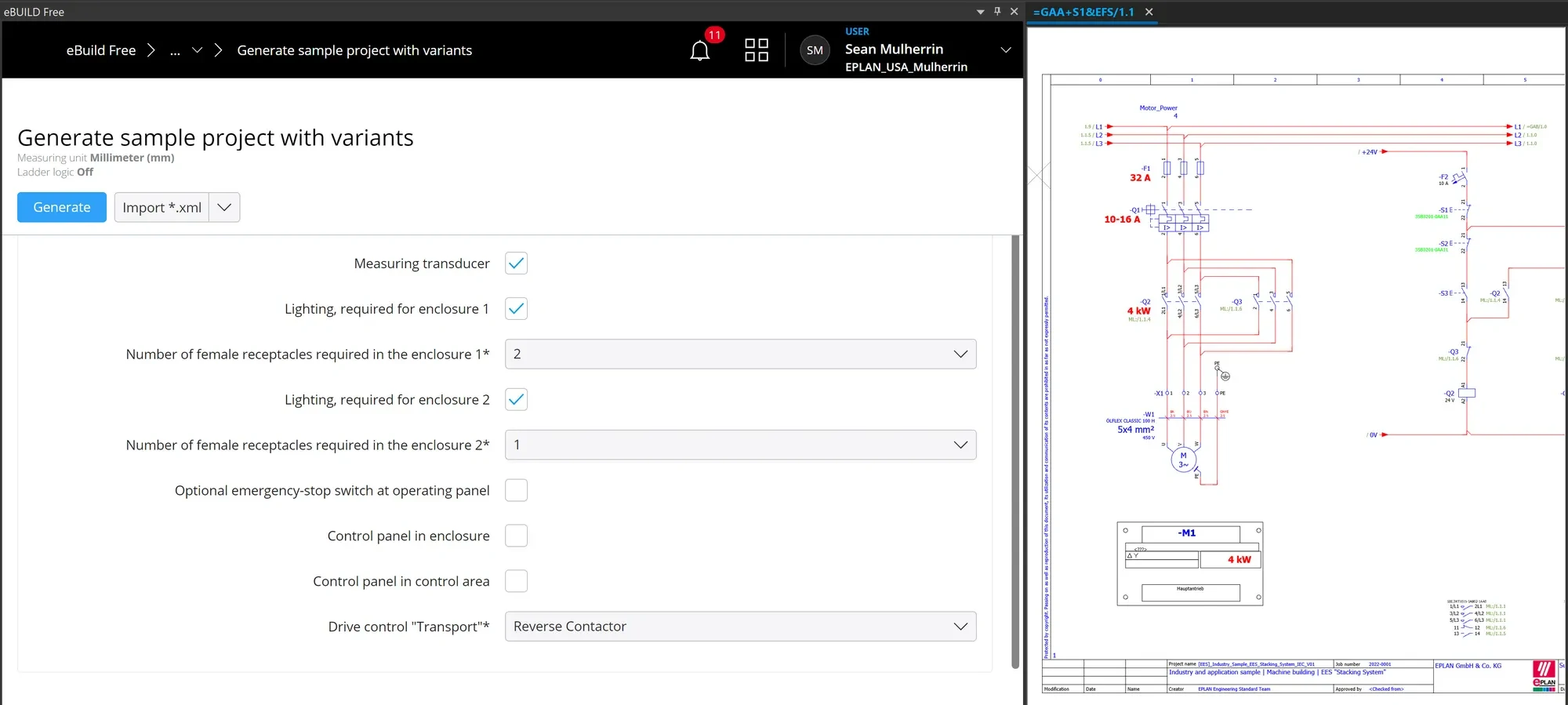The height and width of the screenshot is (705, 1568).
Task: Open Drive control Transport dropdown
Action: click(741, 627)
